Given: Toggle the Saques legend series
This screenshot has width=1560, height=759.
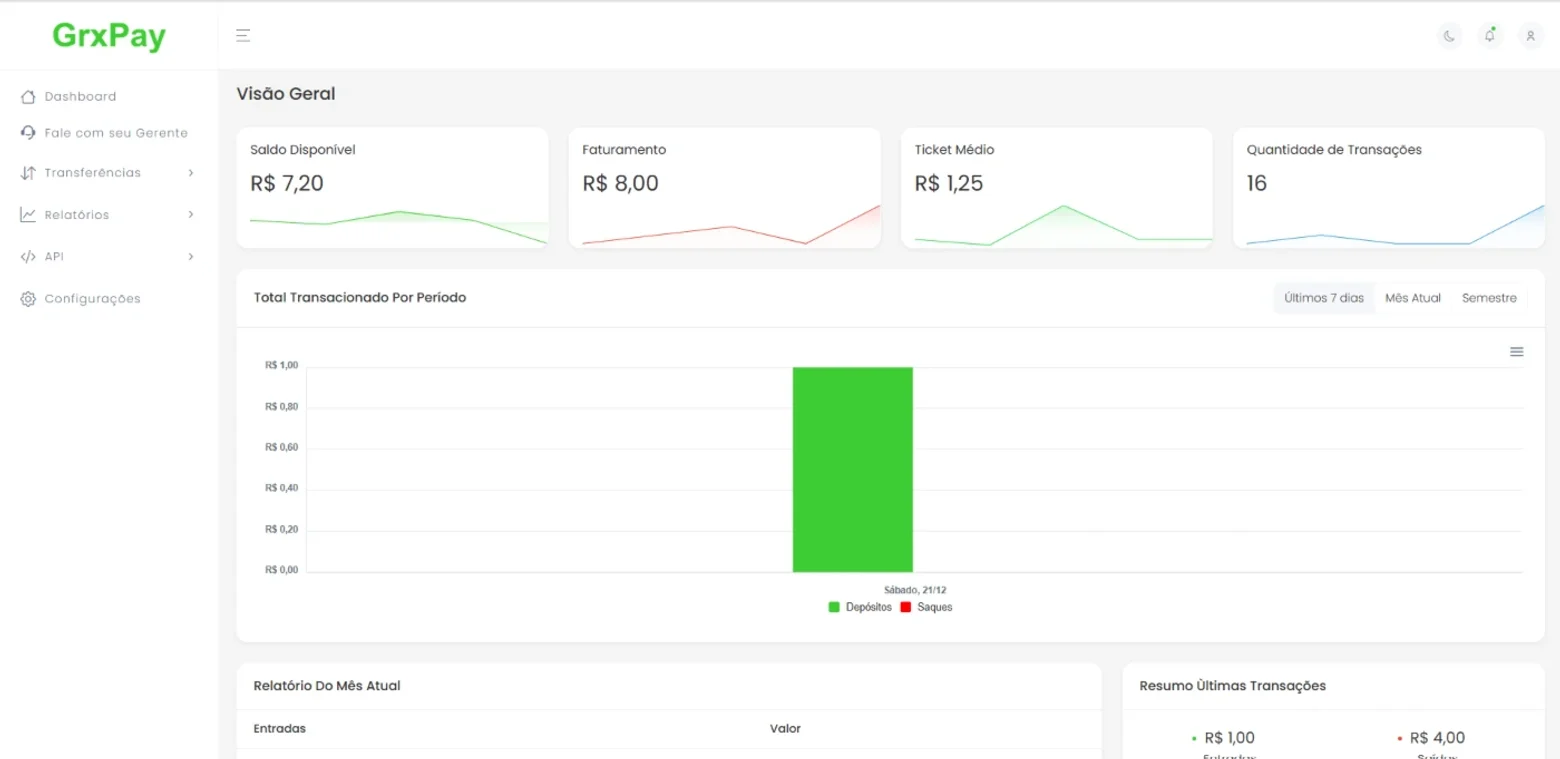Looking at the screenshot, I should 926,607.
